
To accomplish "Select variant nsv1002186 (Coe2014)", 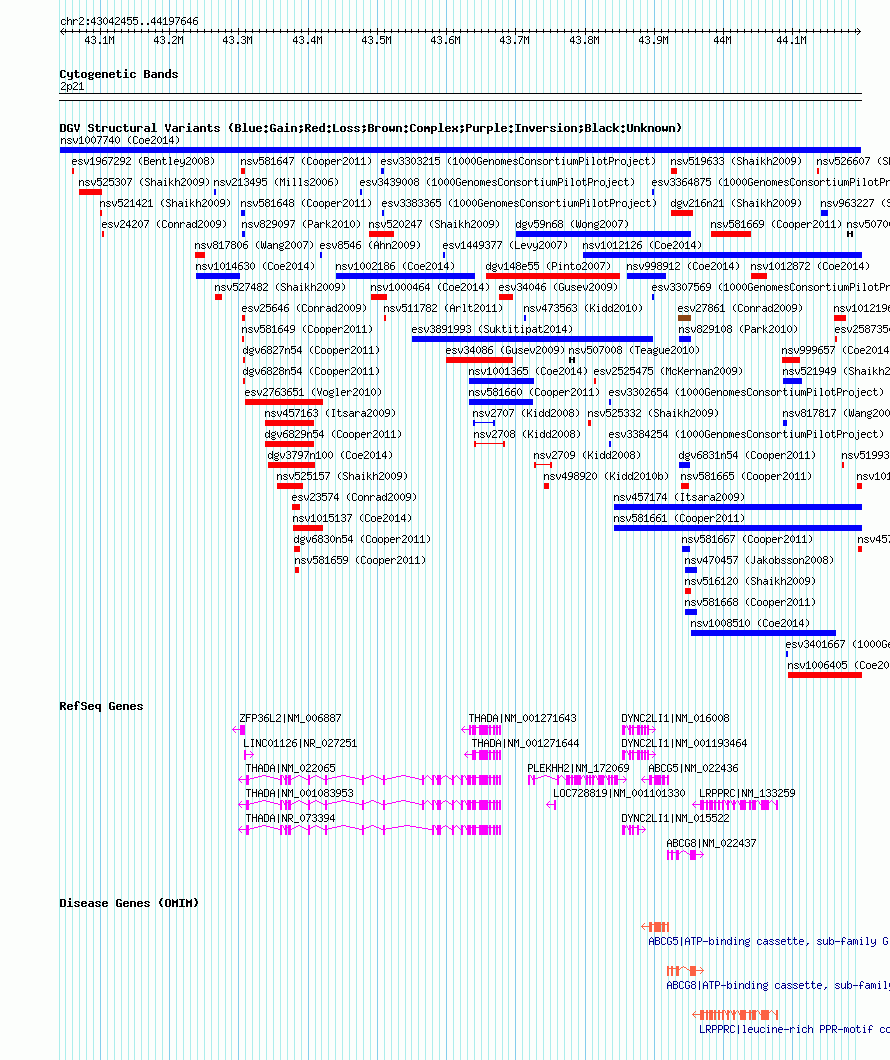I will tap(395, 266).
